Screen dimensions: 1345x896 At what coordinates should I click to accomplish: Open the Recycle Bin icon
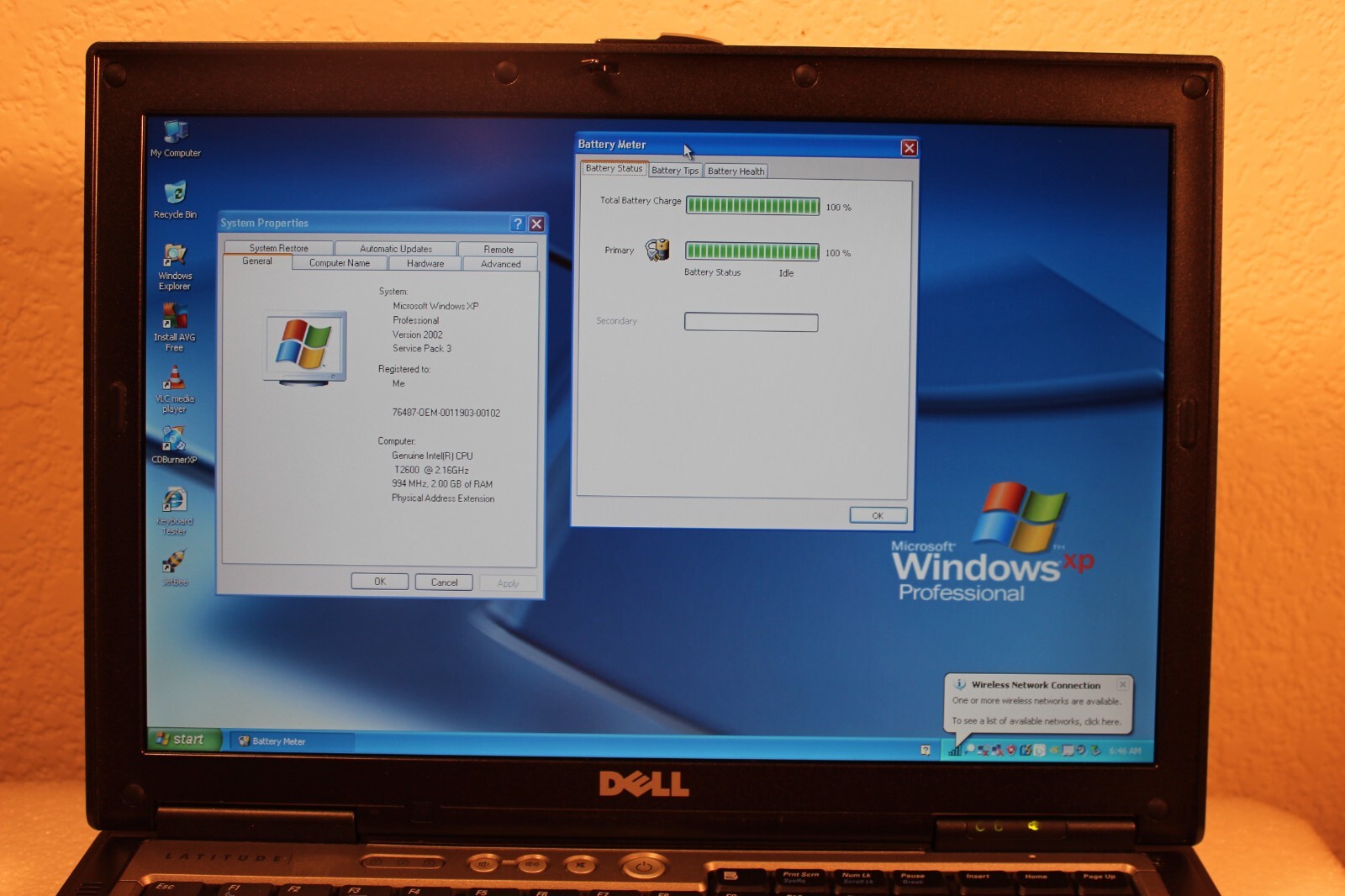(x=175, y=201)
